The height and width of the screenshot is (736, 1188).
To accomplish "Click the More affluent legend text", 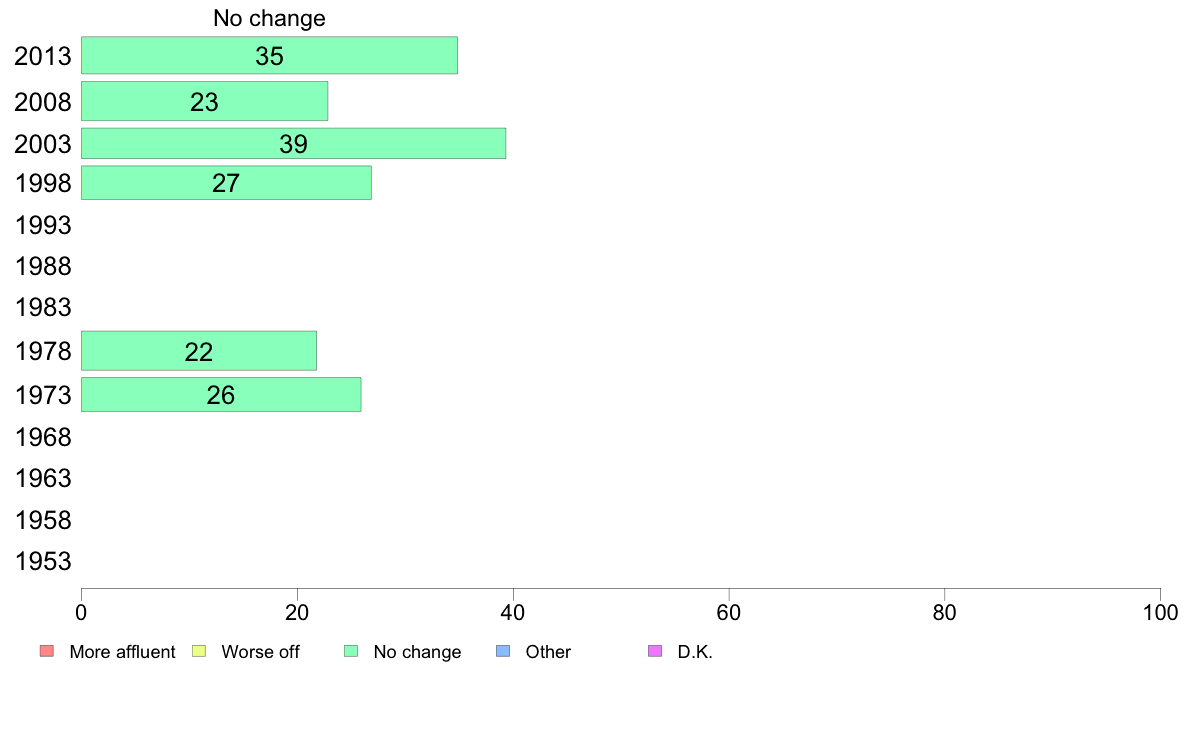I will (x=122, y=652).
